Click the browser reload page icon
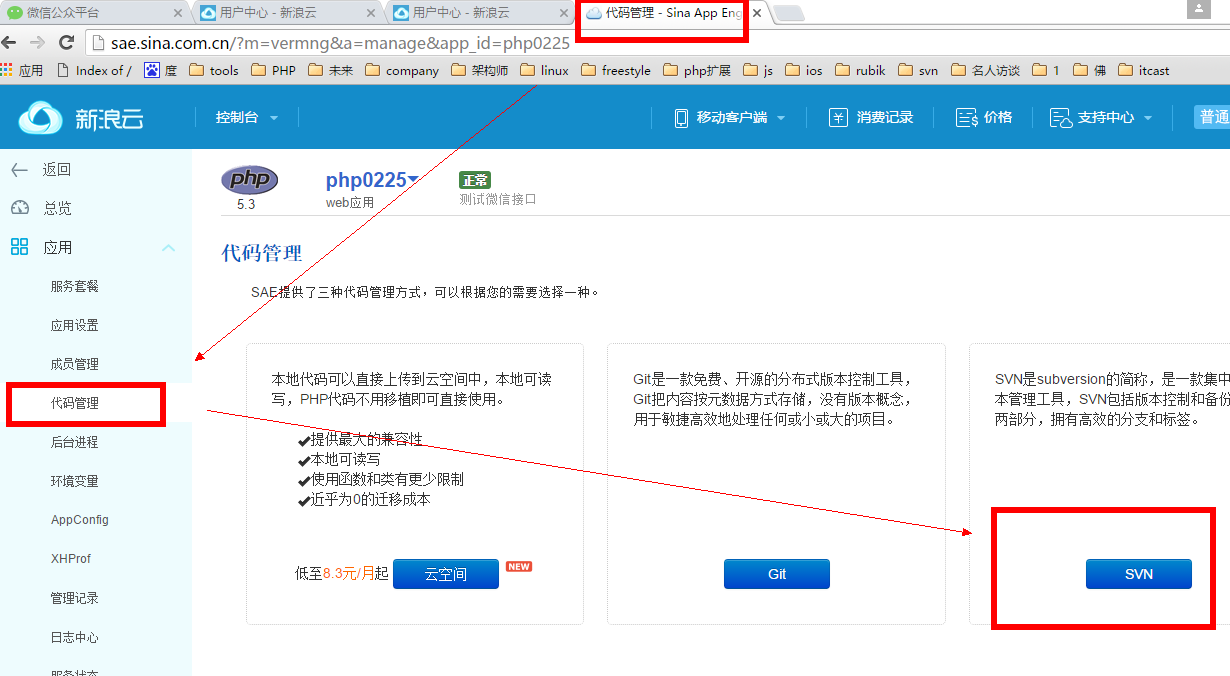The image size is (1230, 676). tap(67, 43)
